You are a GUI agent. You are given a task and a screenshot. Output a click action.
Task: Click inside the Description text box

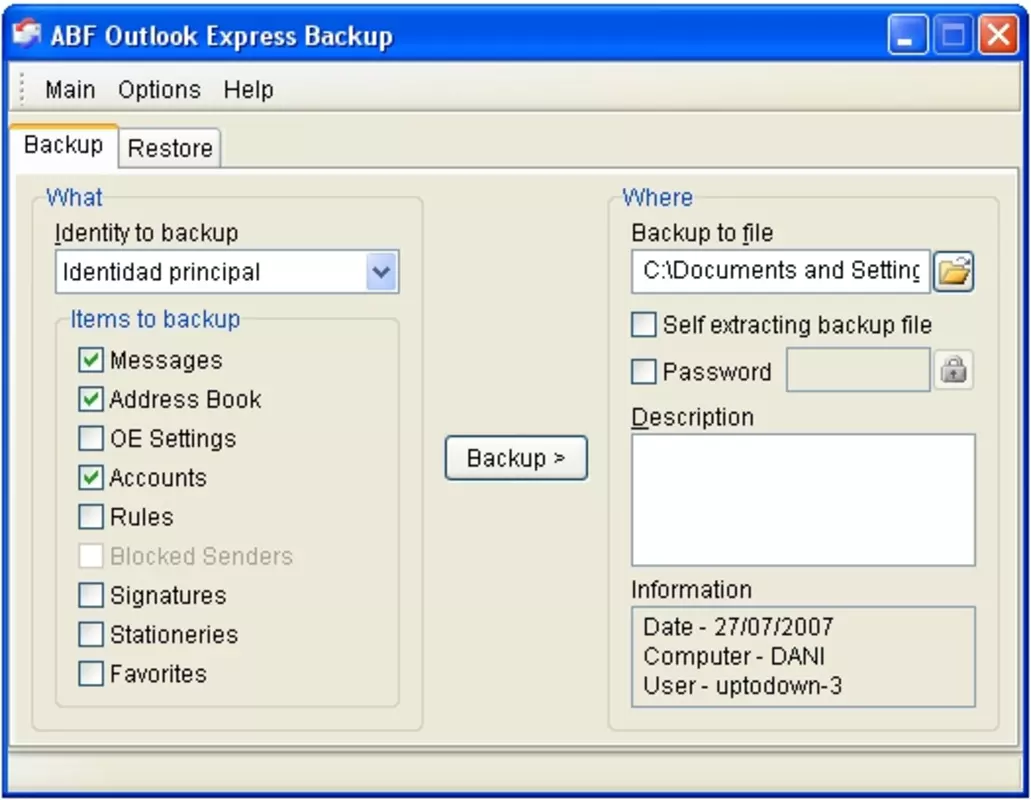(x=803, y=500)
